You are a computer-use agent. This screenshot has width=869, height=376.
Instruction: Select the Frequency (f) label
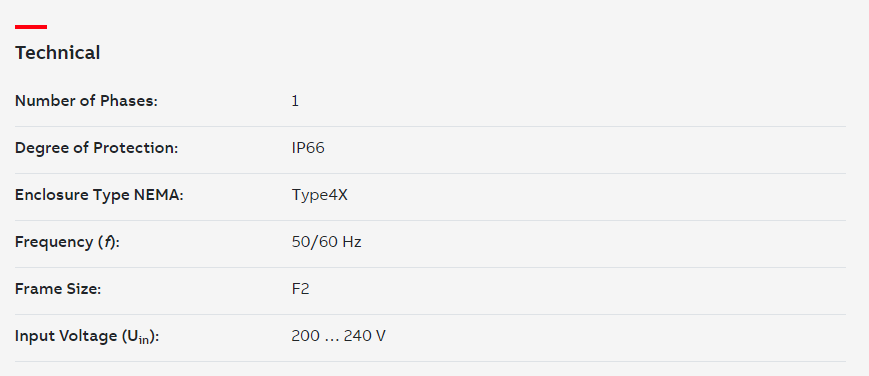pos(67,242)
